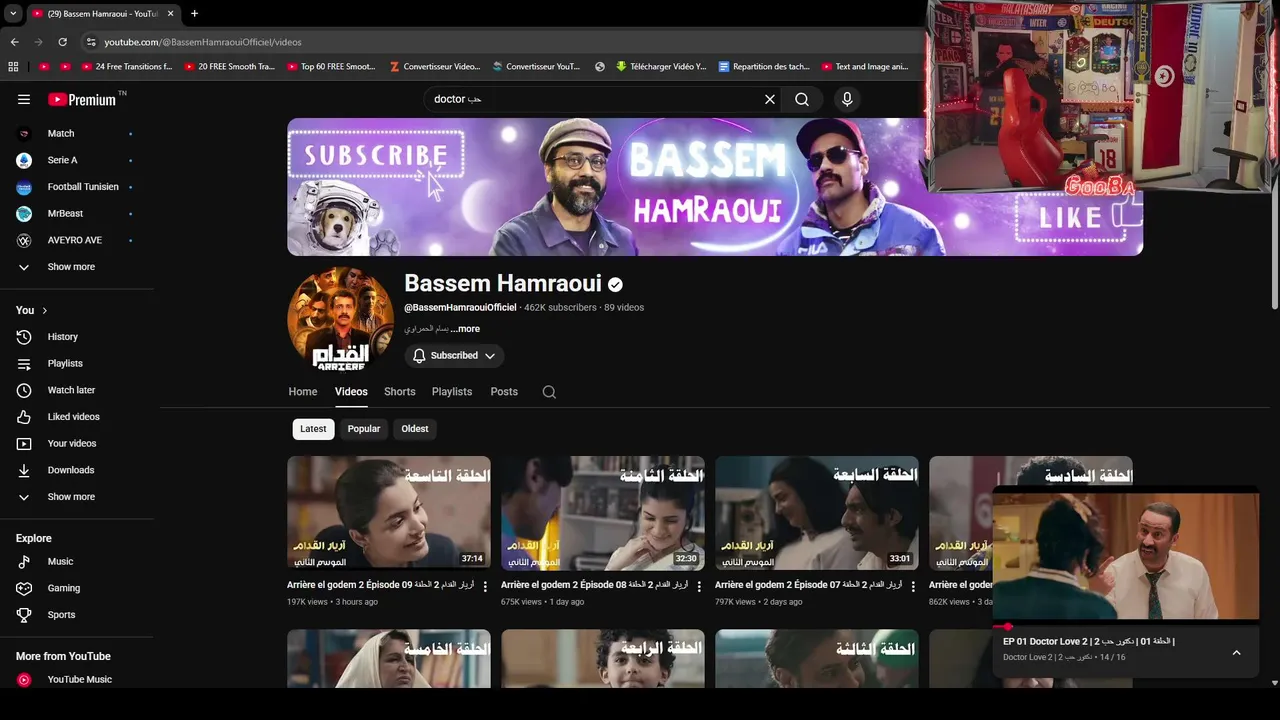Open the YouTube hamburger guide menu
Screen dimensions: 1280x720
24,99
